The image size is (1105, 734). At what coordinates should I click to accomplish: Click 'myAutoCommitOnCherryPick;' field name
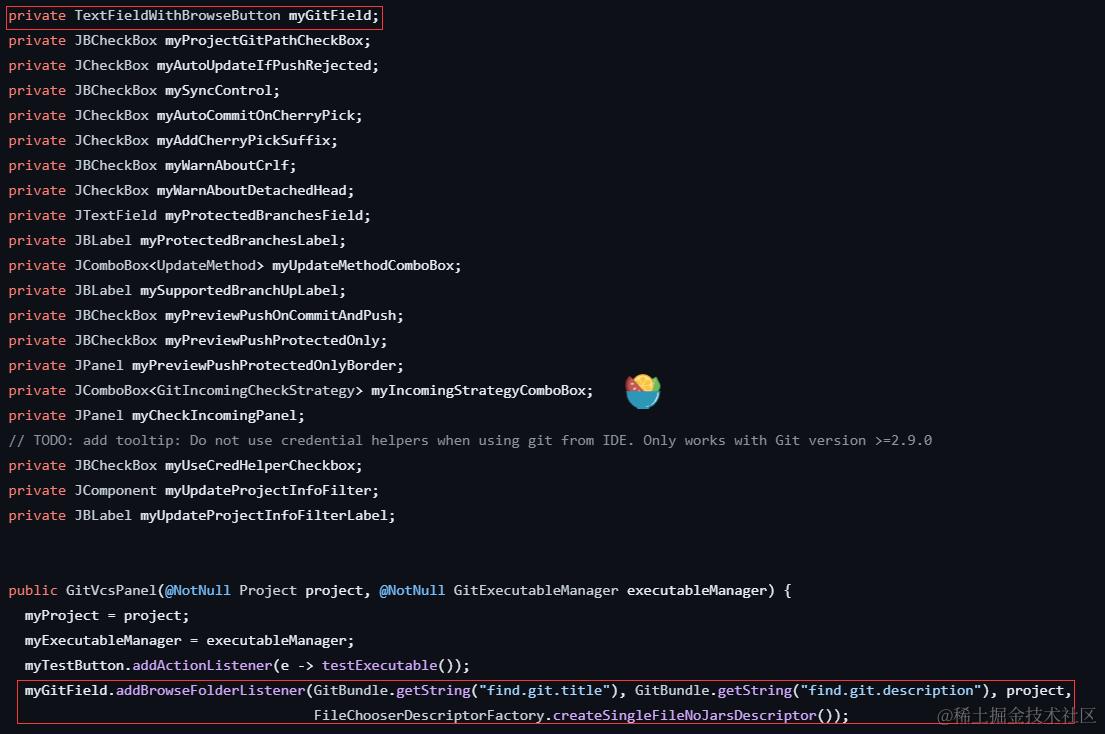pyautogui.click(x=259, y=116)
